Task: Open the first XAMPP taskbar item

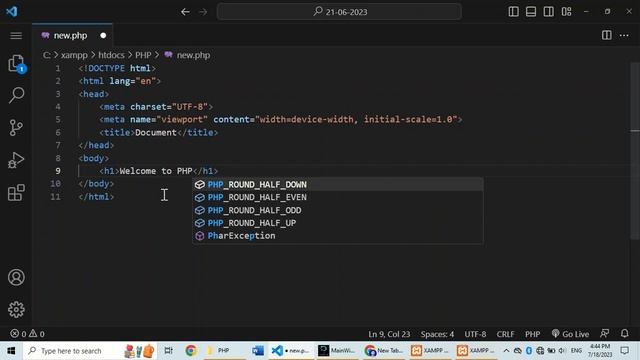Action: coord(430,351)
